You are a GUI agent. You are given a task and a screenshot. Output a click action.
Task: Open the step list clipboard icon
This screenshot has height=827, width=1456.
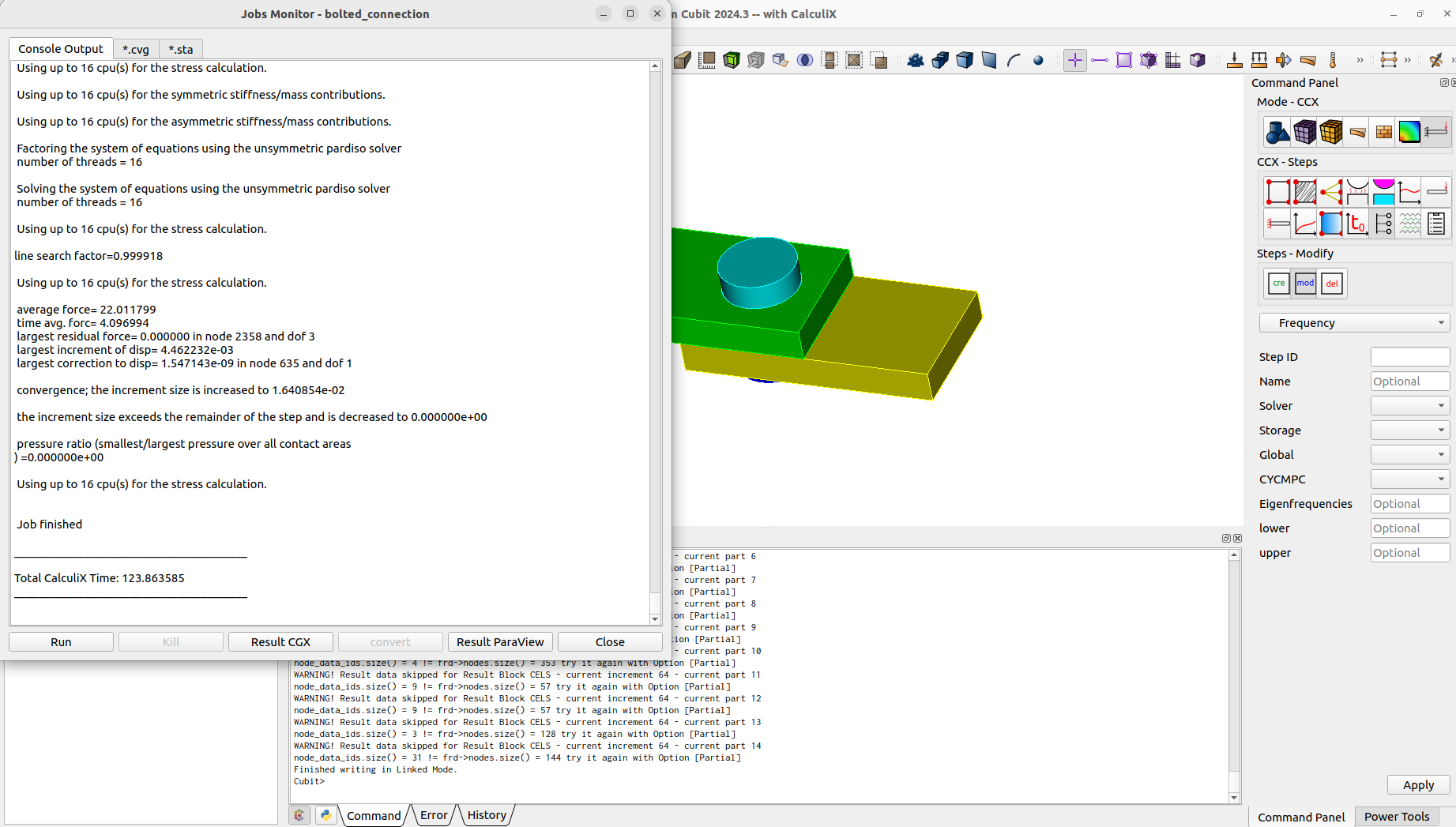[x=1436, y=224]
